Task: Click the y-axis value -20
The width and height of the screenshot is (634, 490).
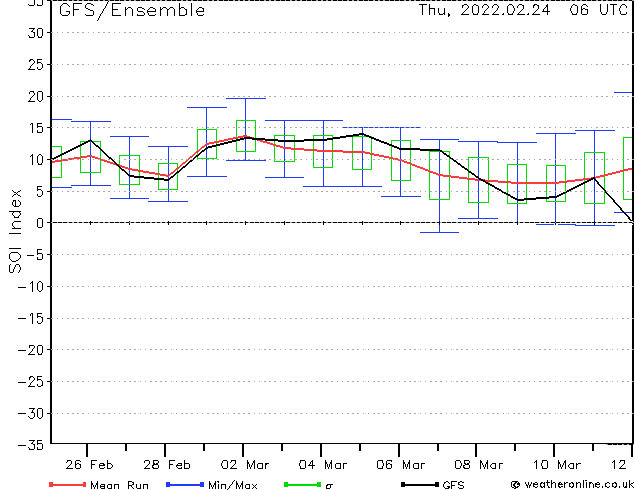Action: pyautogui.click(x=31, y=350)
